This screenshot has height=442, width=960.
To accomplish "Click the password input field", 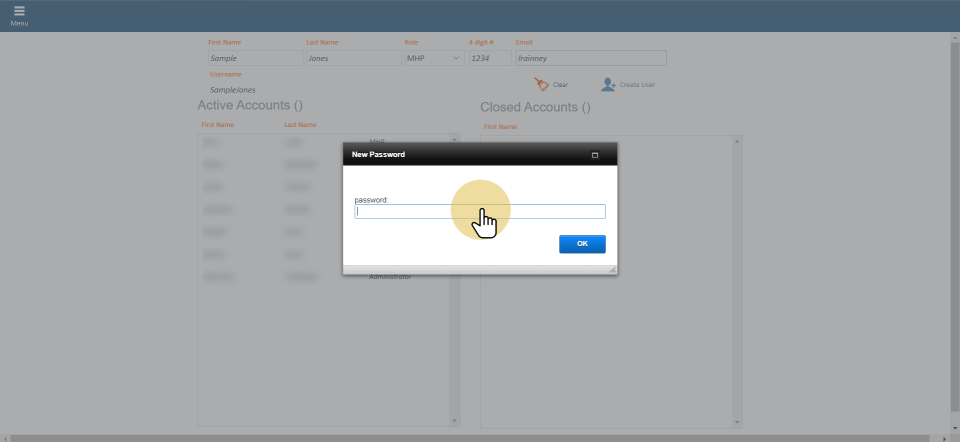I will (480, 211).
